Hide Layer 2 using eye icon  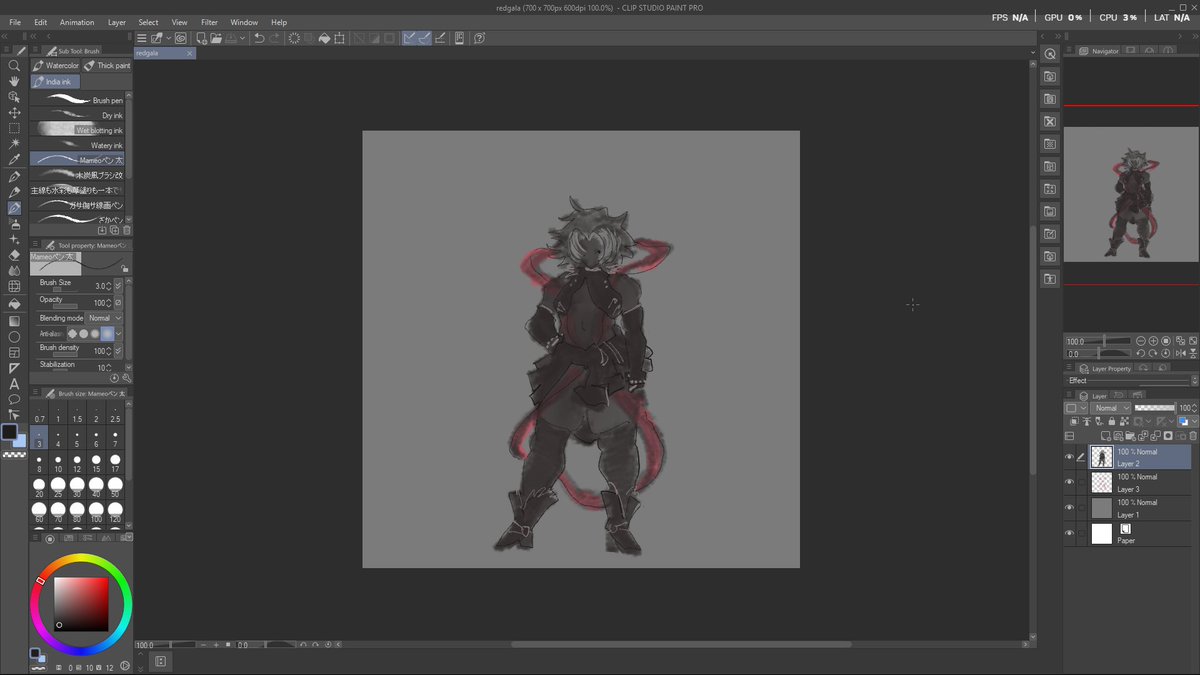1069,457
